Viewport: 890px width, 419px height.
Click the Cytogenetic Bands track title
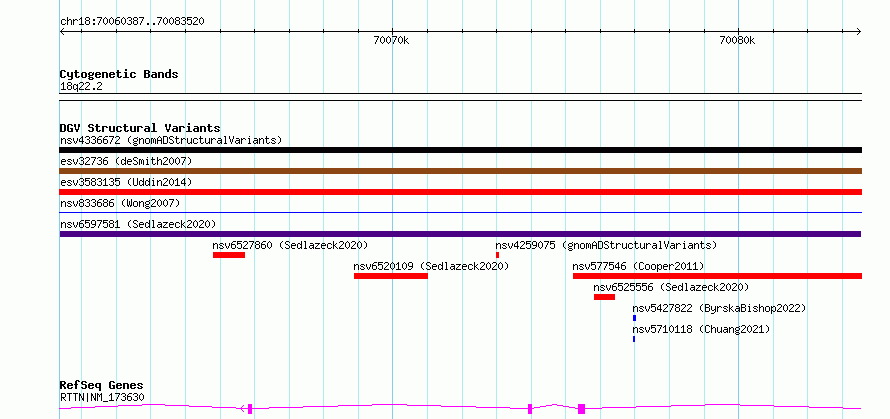119,74
